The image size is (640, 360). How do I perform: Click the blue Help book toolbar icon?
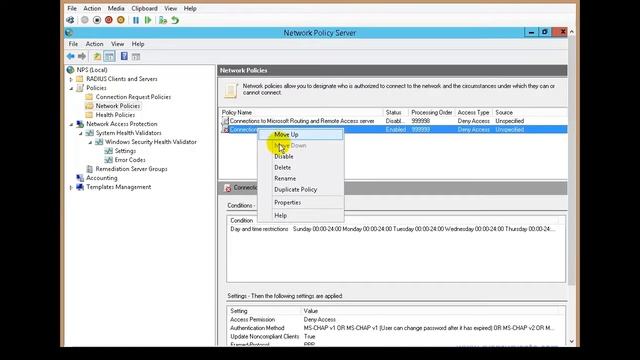tap(124, 56)
